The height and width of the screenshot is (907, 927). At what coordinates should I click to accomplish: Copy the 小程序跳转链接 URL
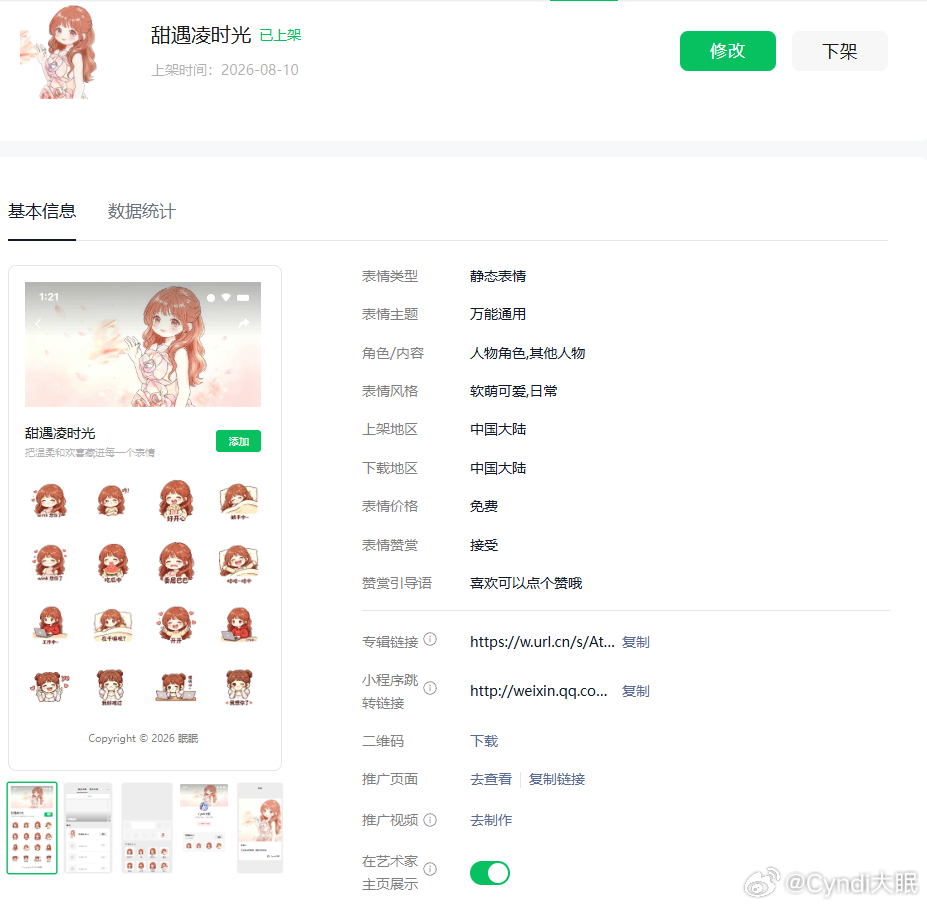click(636, 691)
